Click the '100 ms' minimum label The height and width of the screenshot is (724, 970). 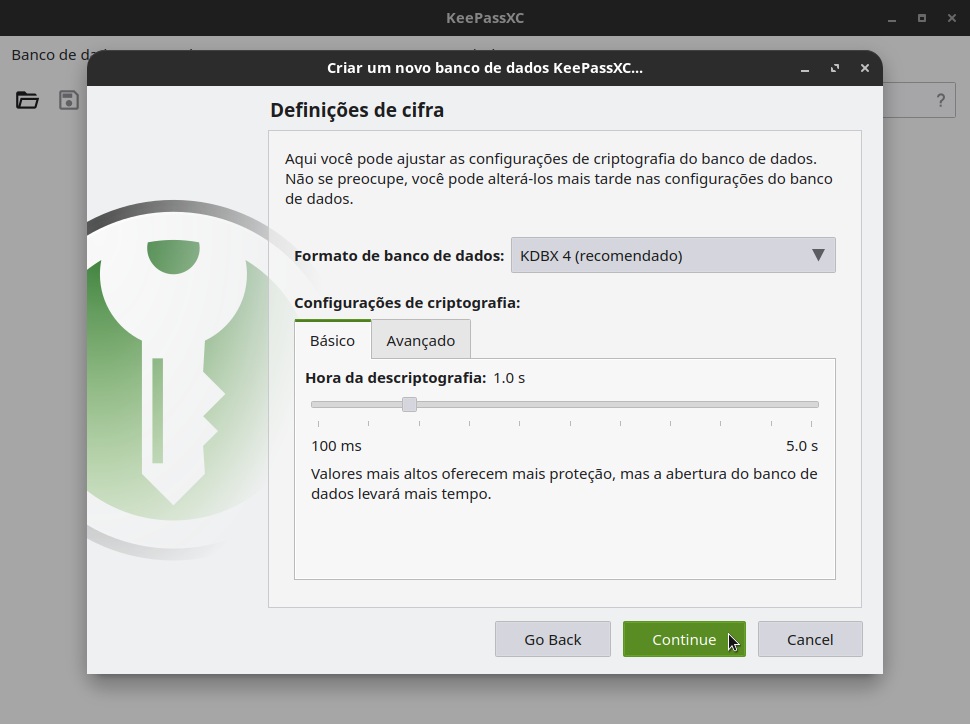point(337,446)
